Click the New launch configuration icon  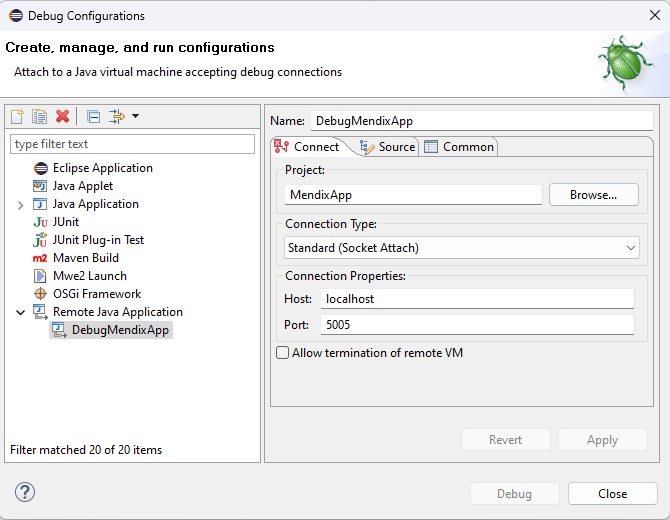17,117
